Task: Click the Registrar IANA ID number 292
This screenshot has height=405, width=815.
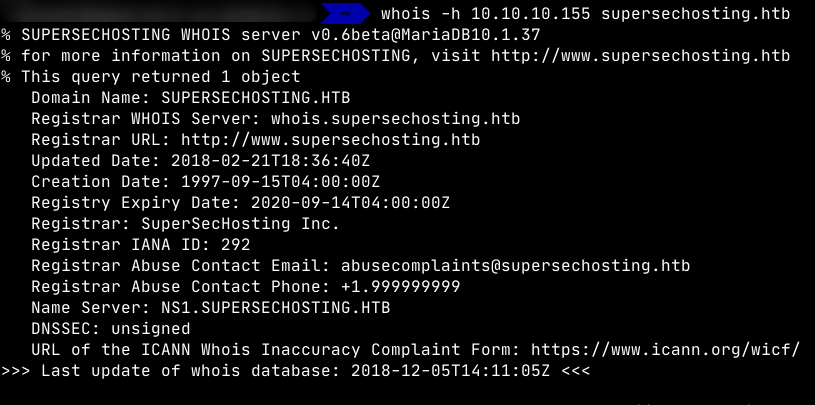Action: tap(236, 244)
